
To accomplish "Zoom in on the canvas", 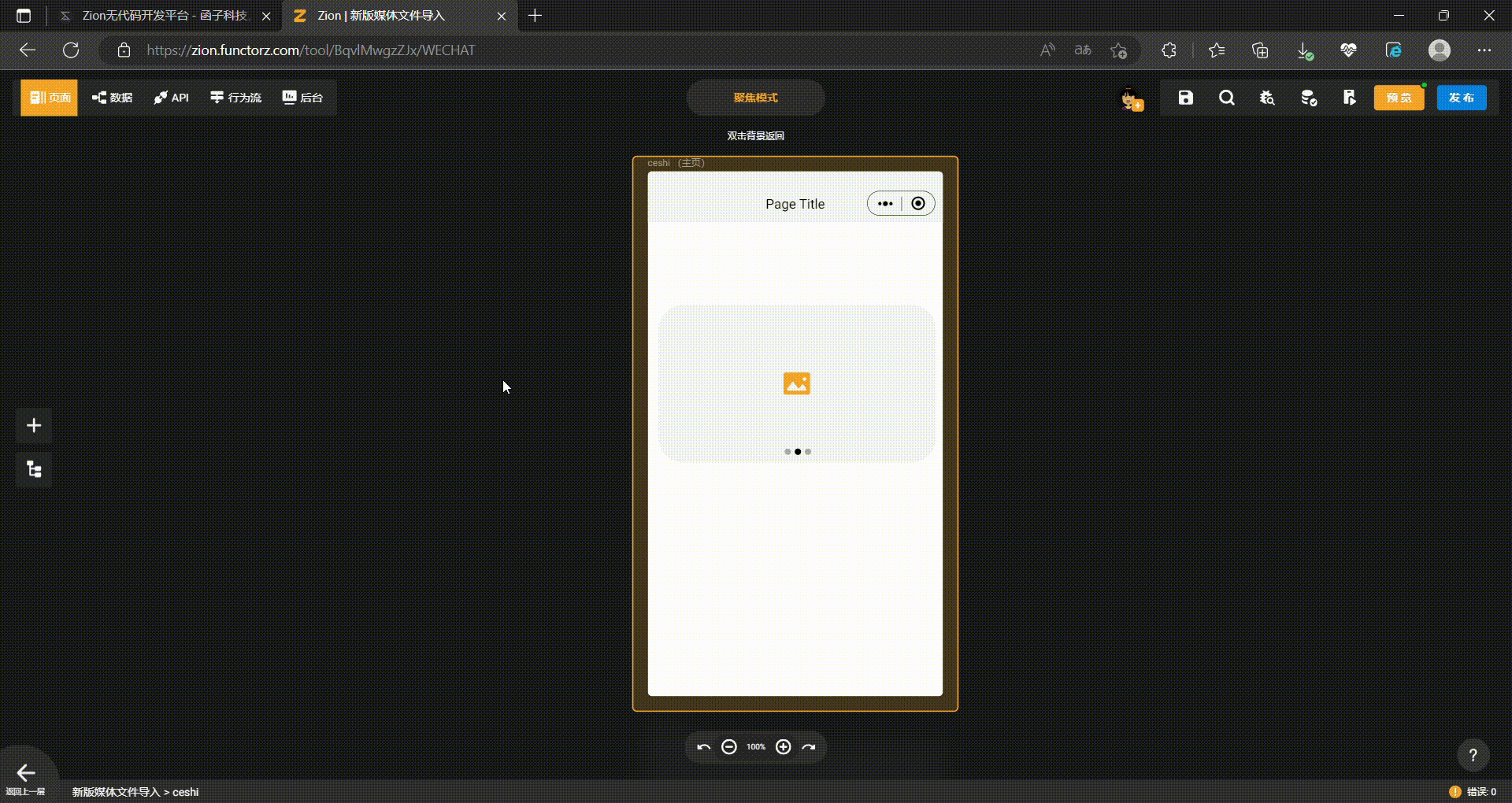I will tap(783, 747).
